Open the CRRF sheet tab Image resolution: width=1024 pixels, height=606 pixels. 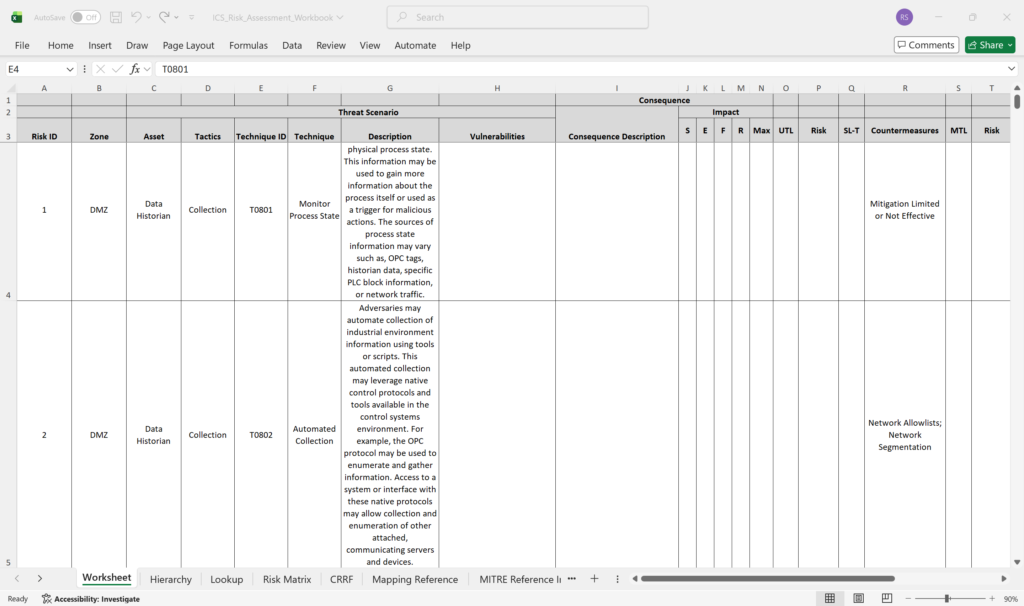(342, 579)
